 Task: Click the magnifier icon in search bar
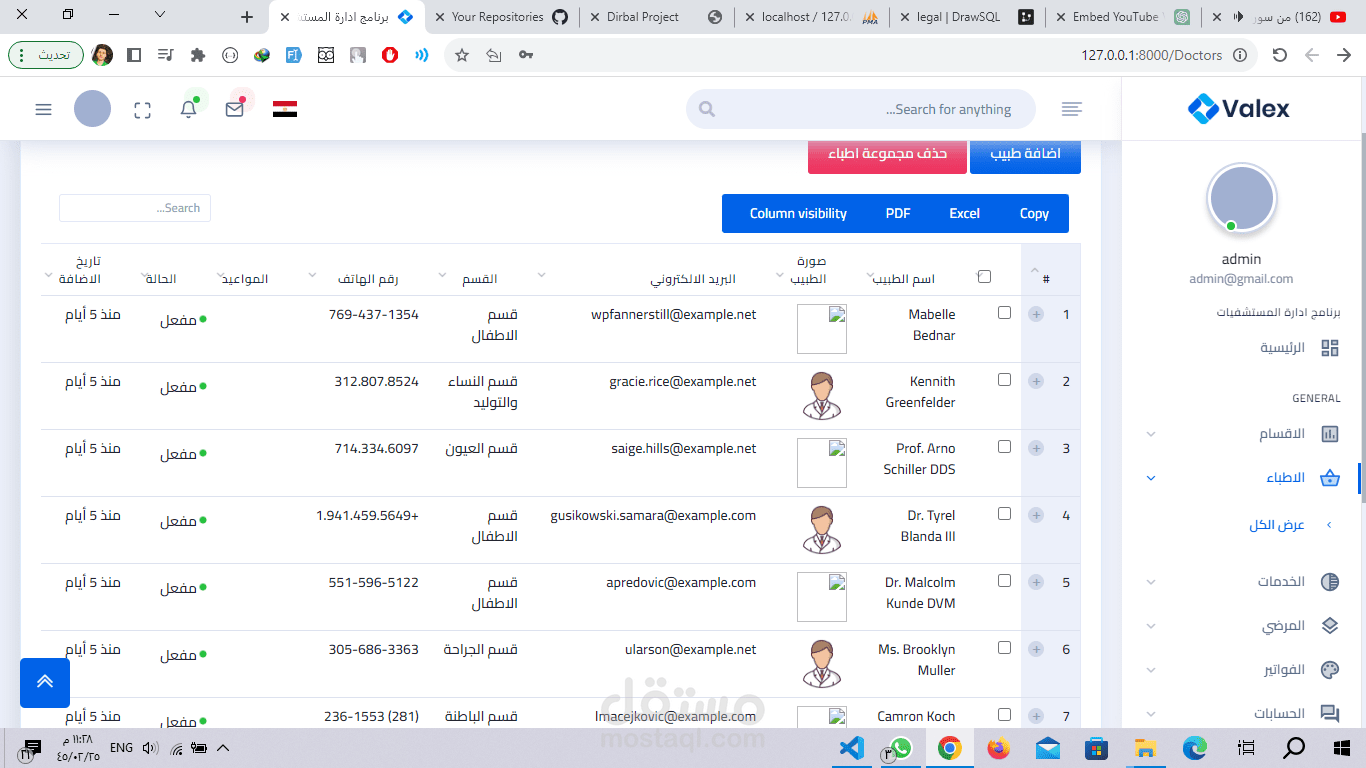707,109
